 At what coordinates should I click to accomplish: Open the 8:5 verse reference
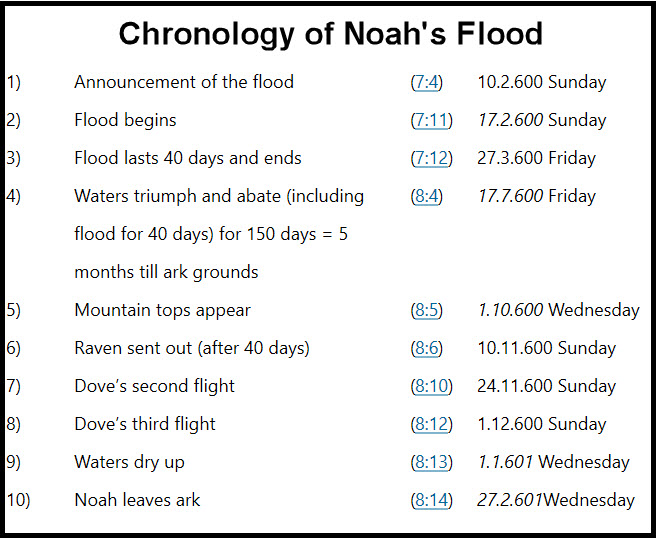(427, 310)
